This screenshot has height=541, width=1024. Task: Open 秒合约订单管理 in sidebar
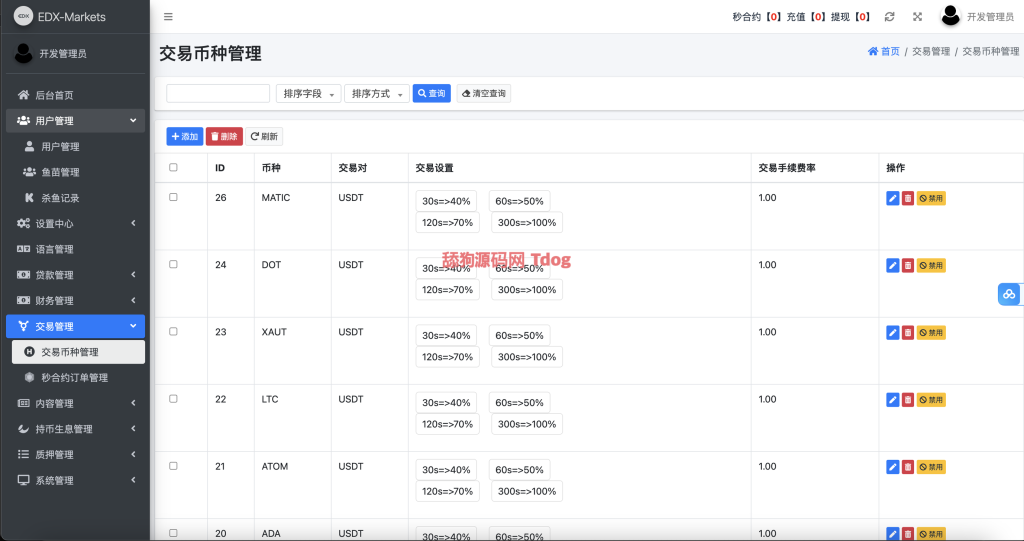pyautogui.click(x=74, y=378)
